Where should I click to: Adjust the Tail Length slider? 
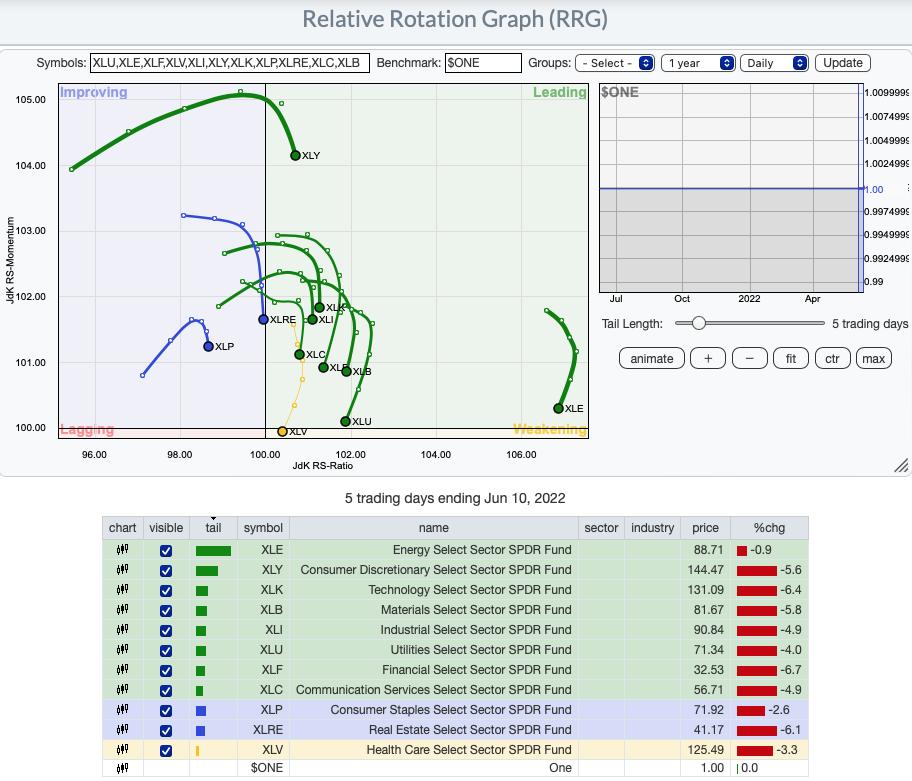[x=699, y=323]
